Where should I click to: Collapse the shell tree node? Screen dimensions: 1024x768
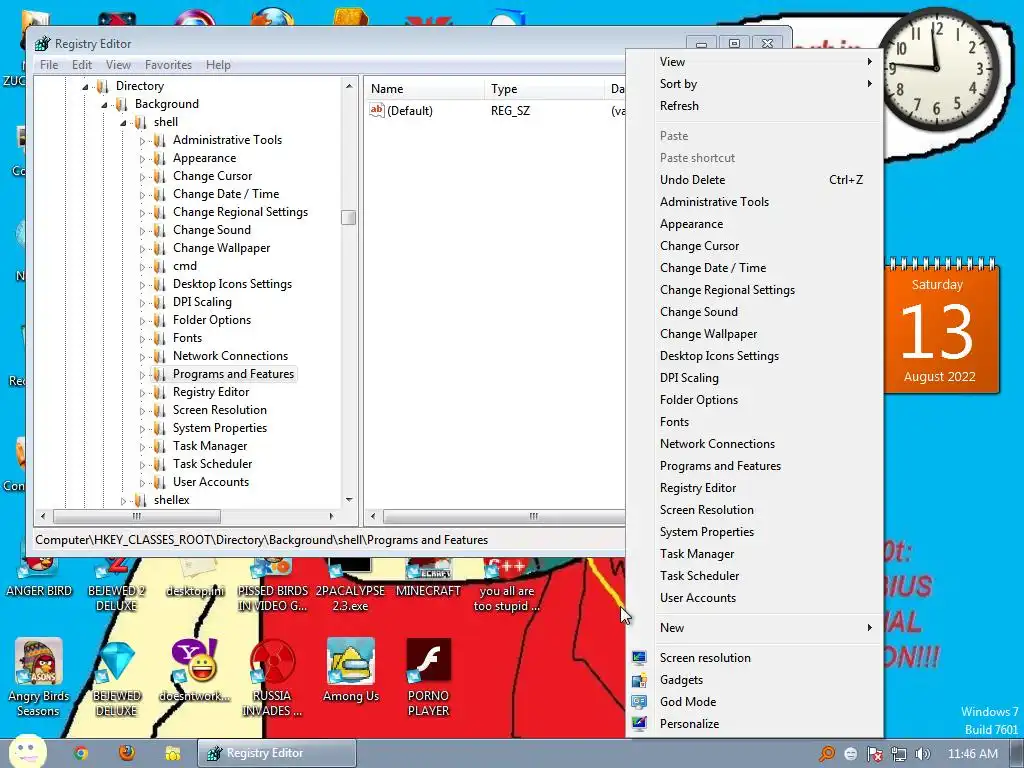pyautogui.click(x=123, y=123)
